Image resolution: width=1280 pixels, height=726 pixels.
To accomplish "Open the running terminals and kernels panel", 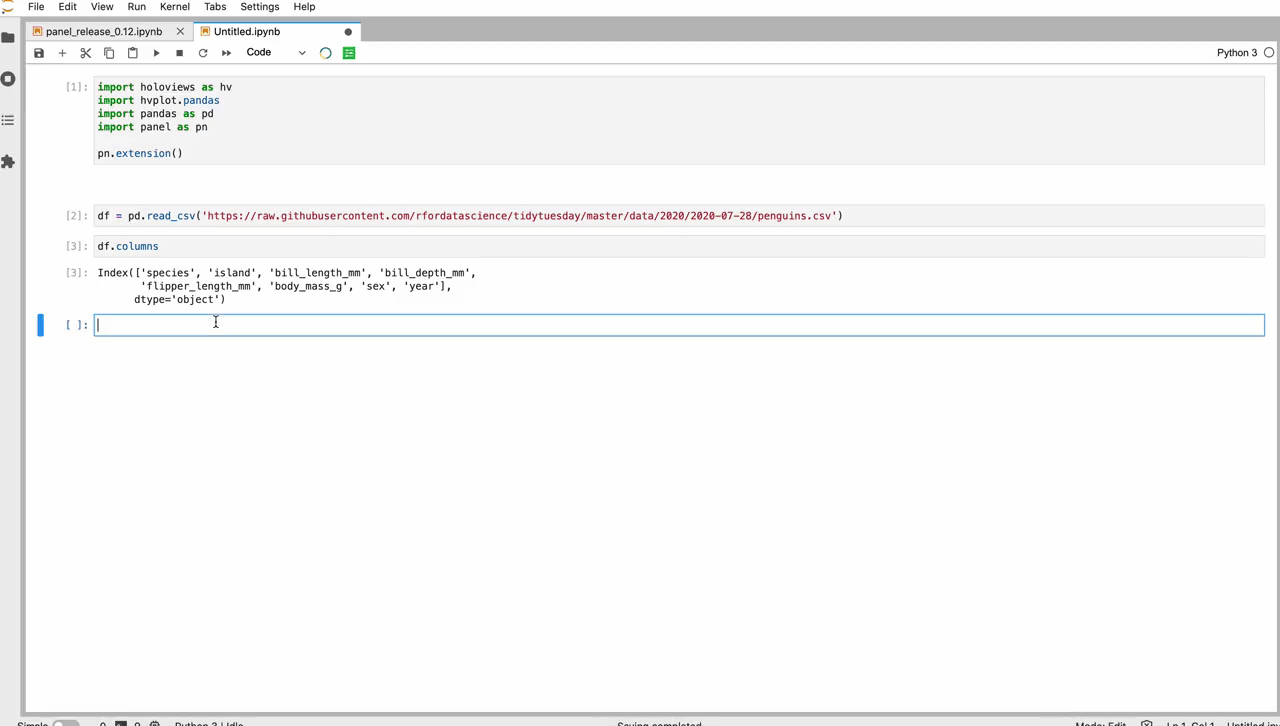I will pyautogui.click(x=9, y=78).
